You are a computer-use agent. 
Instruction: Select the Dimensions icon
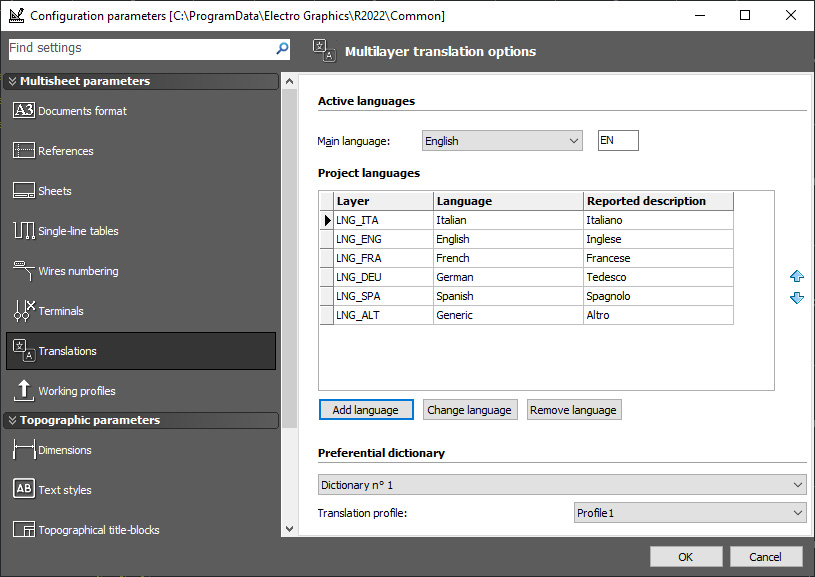pos(24,450)
